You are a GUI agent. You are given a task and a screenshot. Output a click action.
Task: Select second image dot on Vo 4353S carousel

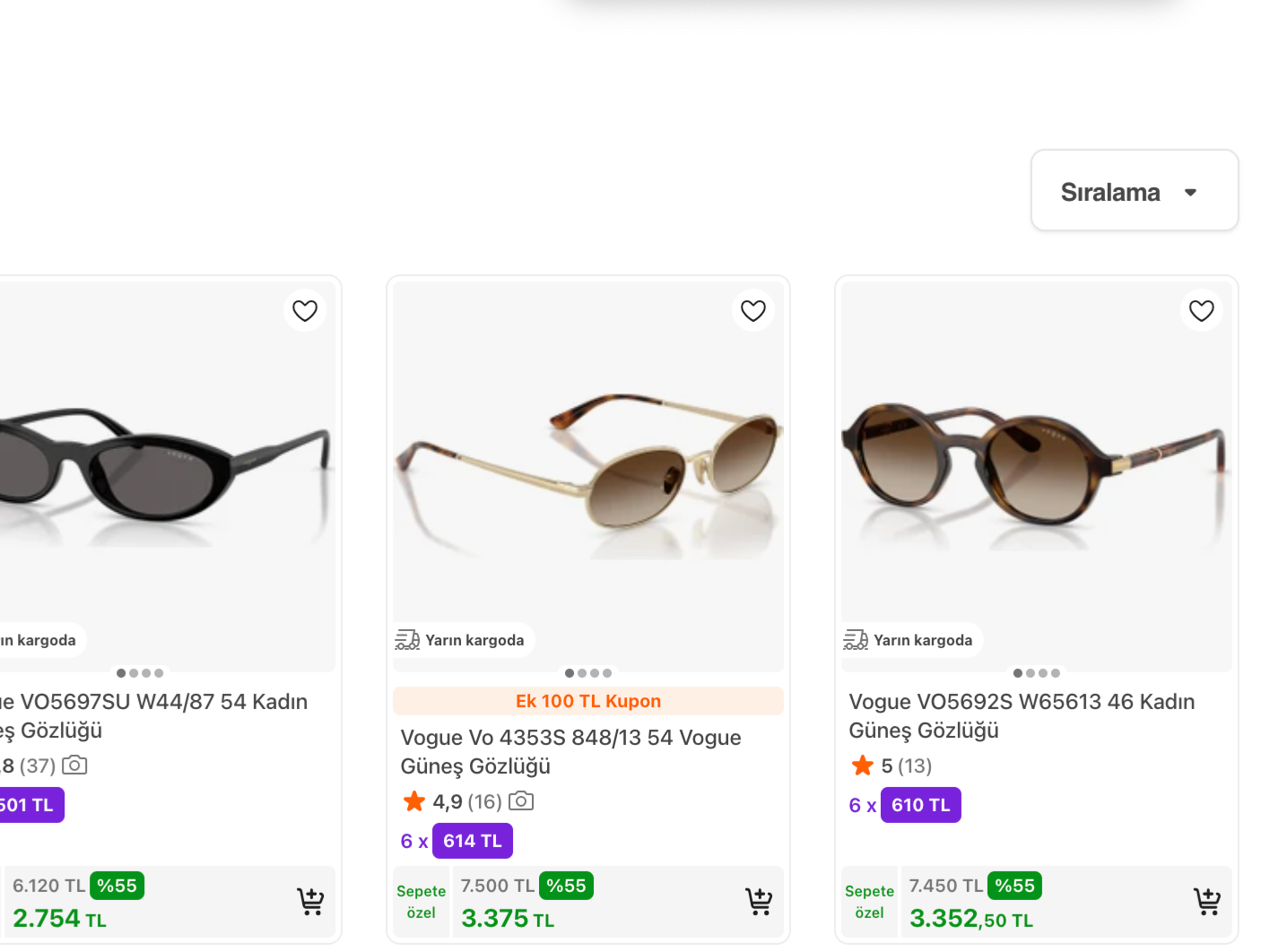(582, 673)
